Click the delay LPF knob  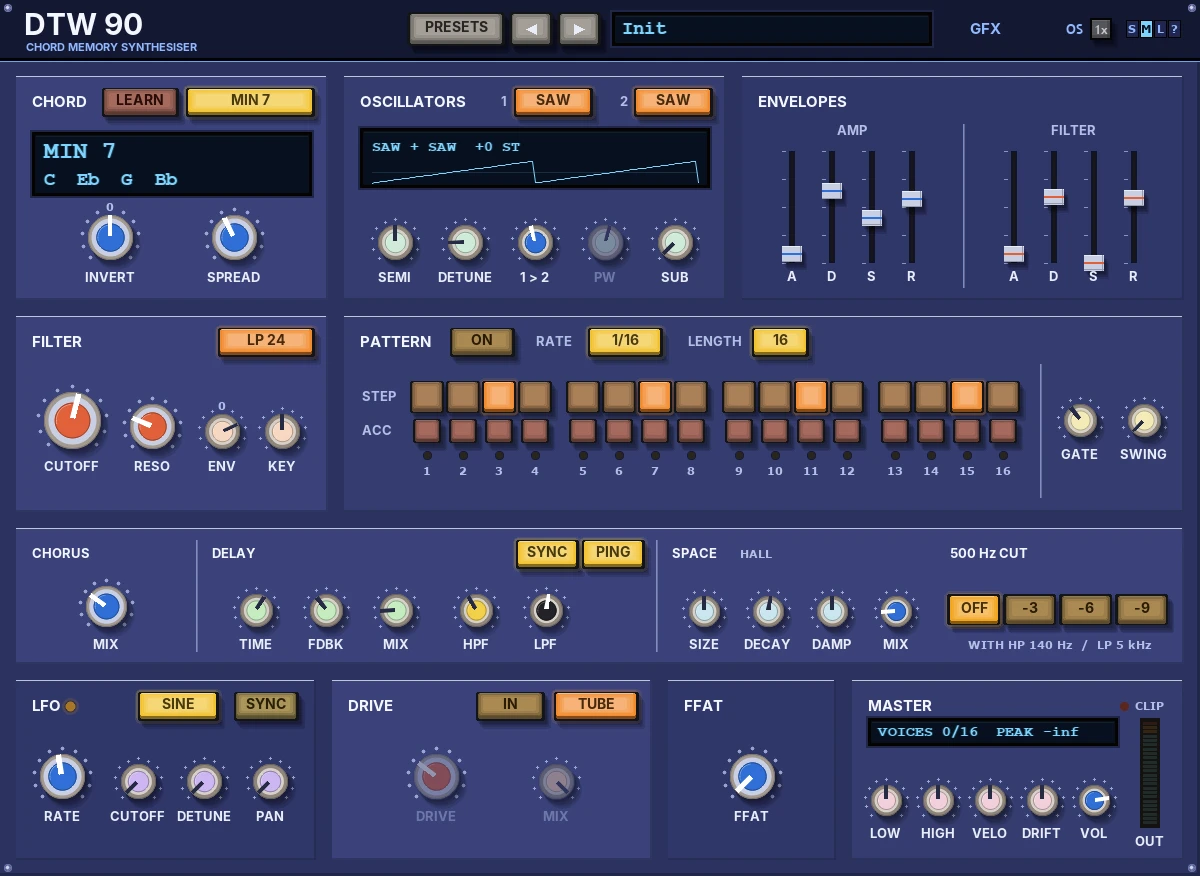tap(546, 610)
